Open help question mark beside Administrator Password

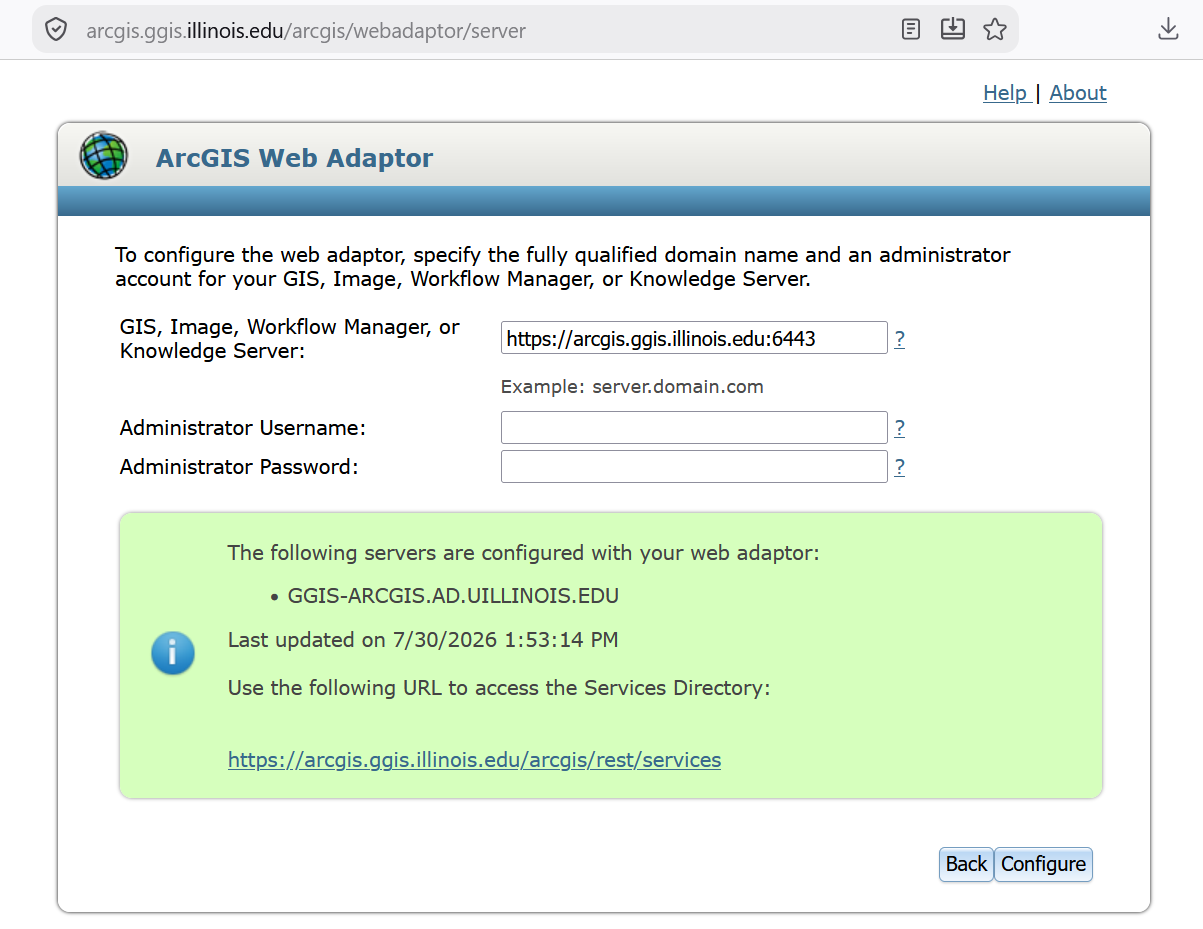(900, 467)
